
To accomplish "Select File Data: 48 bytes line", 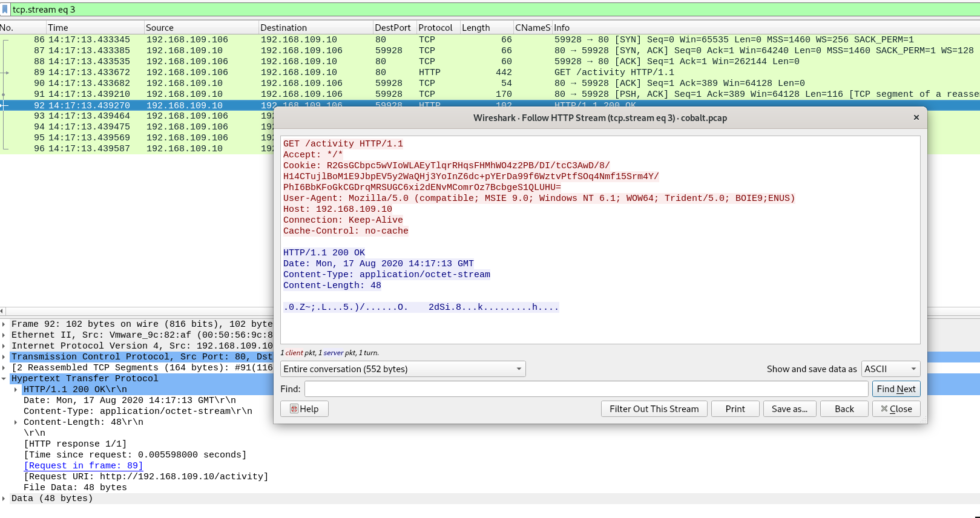I will [75, 487].
